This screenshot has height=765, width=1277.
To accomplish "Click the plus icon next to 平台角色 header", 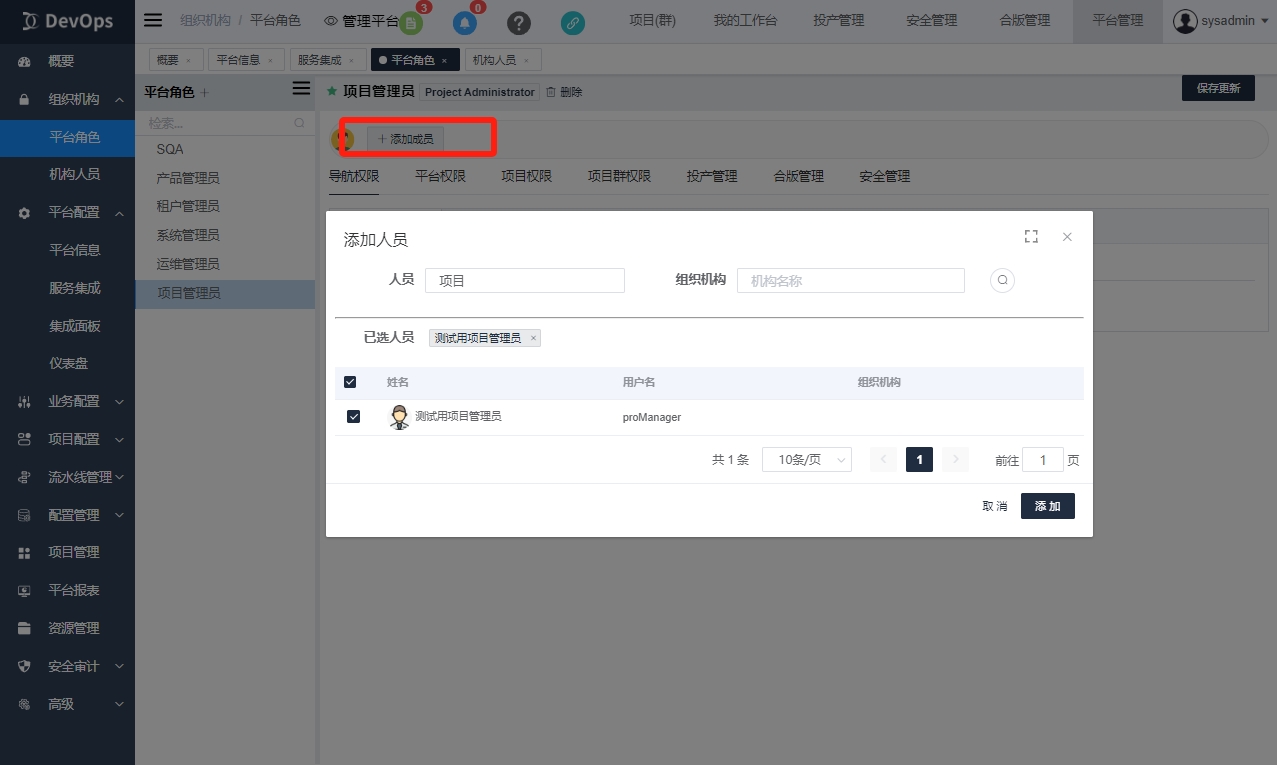I will pyautogui.click(x=204, y=92).
